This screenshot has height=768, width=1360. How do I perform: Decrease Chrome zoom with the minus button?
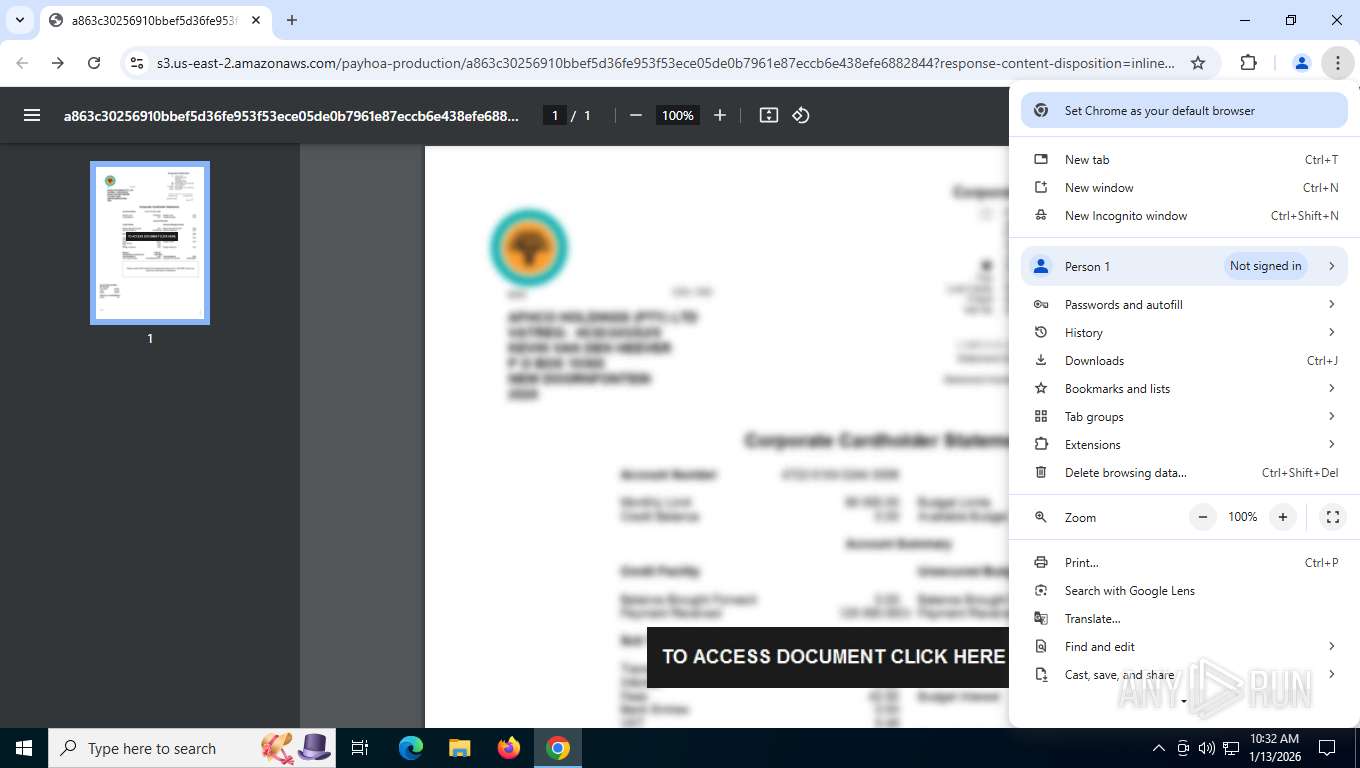pos(1203,517)
